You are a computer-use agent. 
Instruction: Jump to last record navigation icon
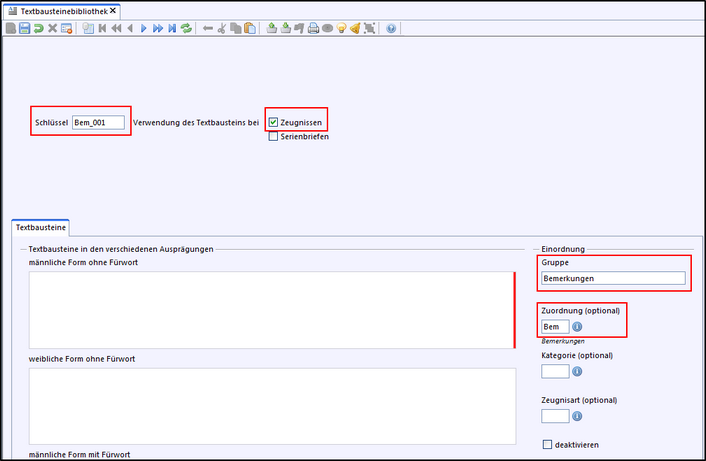point(172,28)
